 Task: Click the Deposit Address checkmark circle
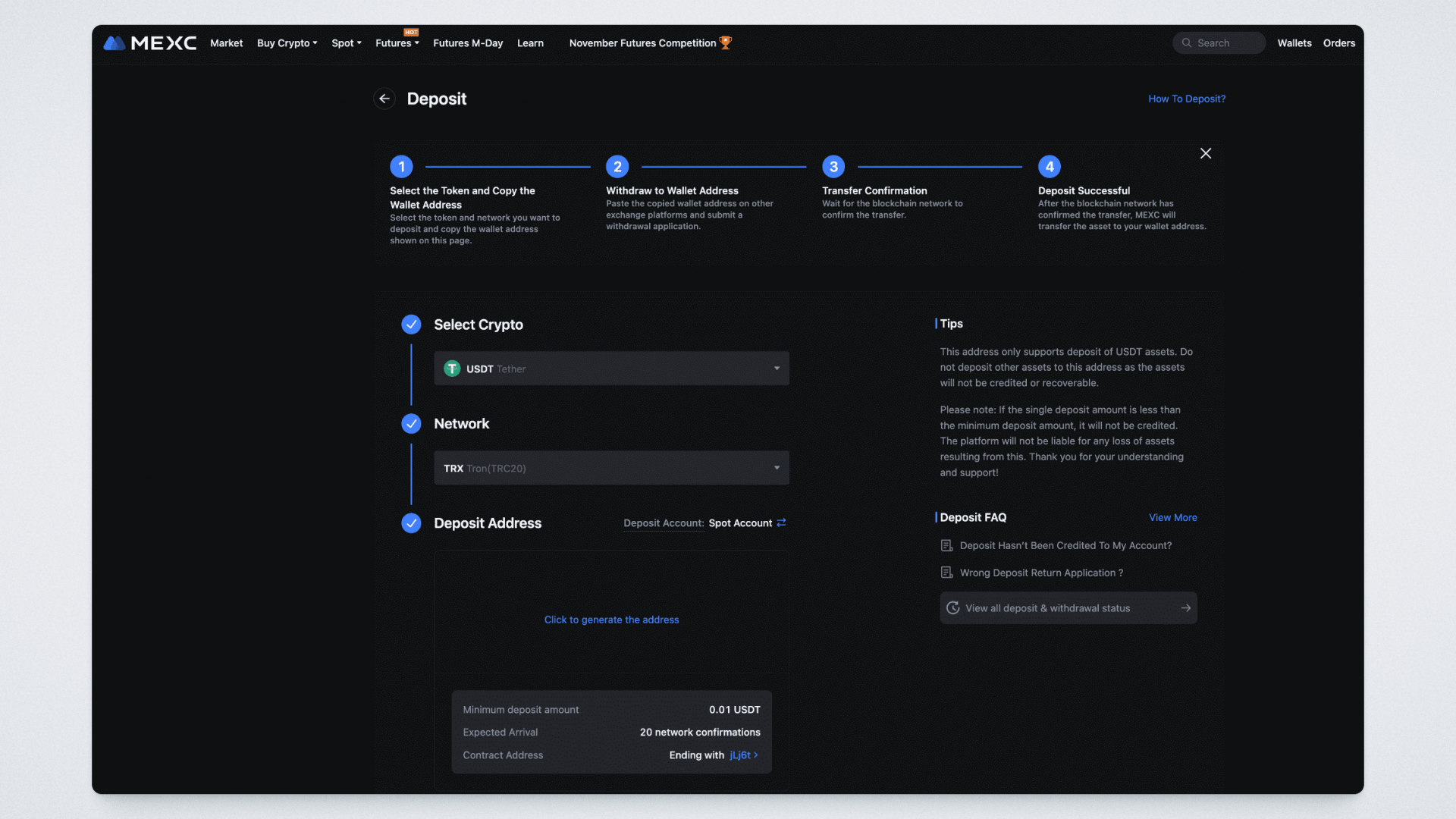(x=411, y=523)
